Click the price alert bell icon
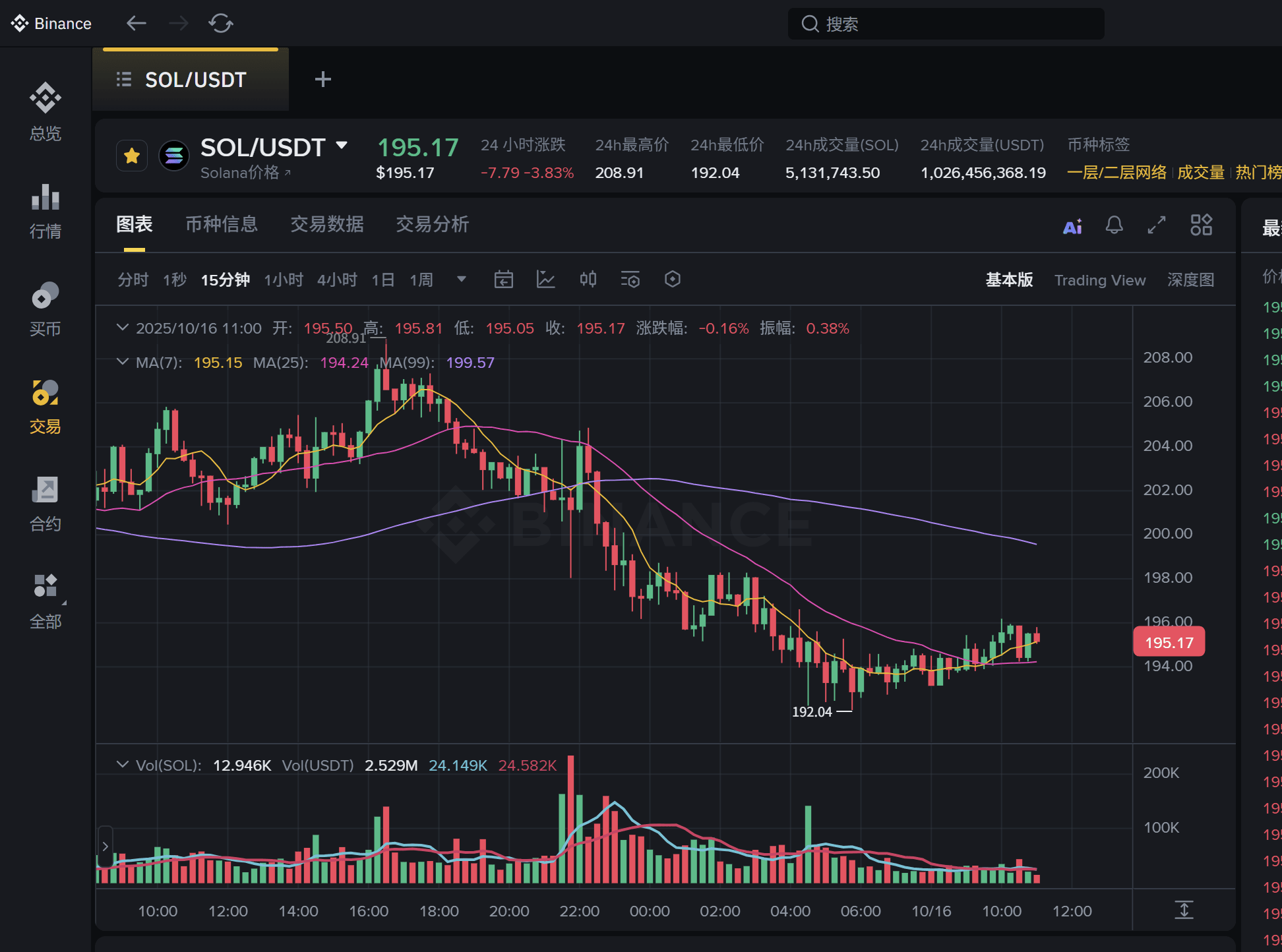Viewport: 1282px width, 952px height. coord(1114,225)
